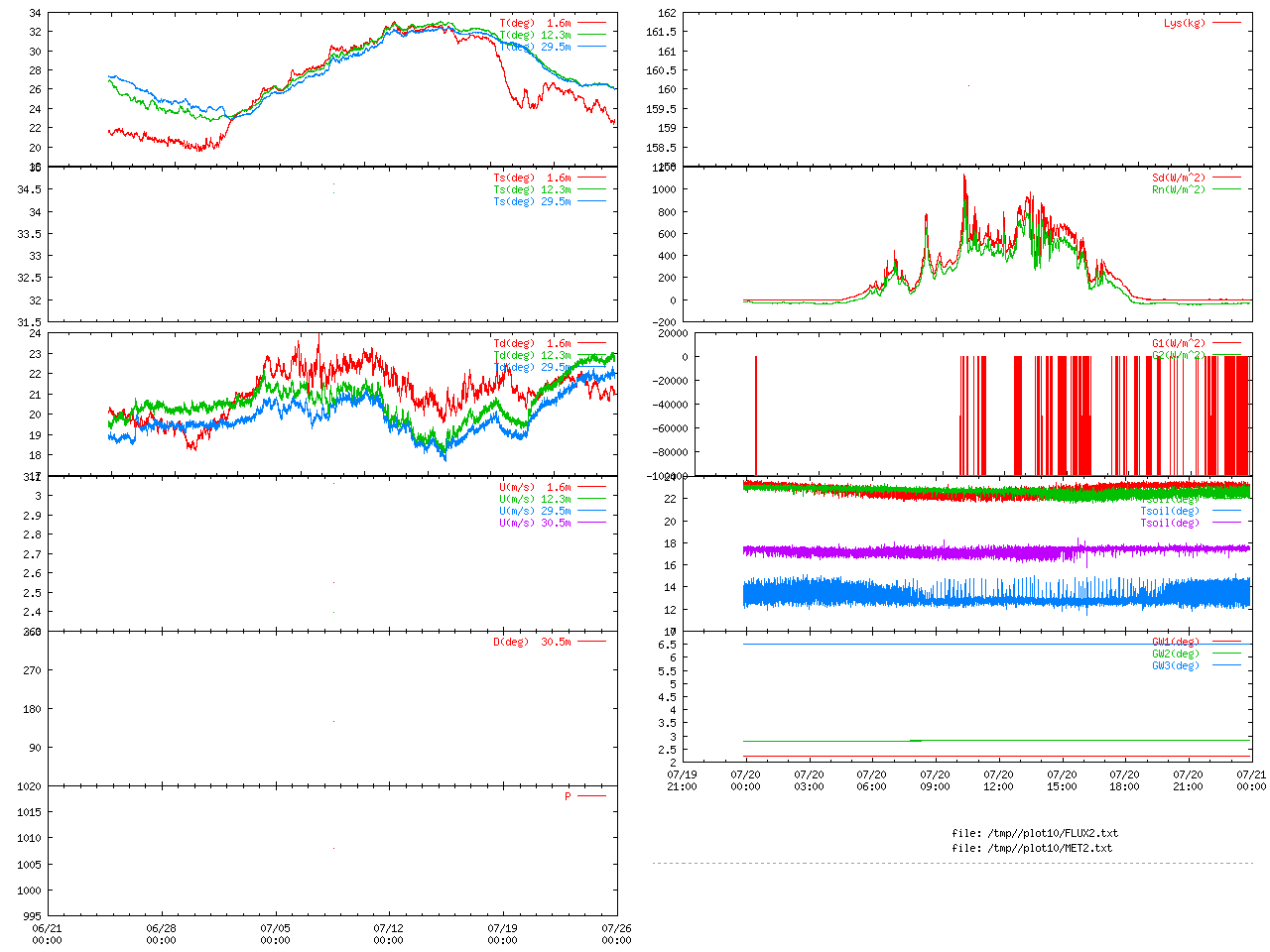This screenshot has width=1270, height=952.
Task: Click the 'file: /tmp//plot10/MET2.txt' text
Action: (1032, 848)
